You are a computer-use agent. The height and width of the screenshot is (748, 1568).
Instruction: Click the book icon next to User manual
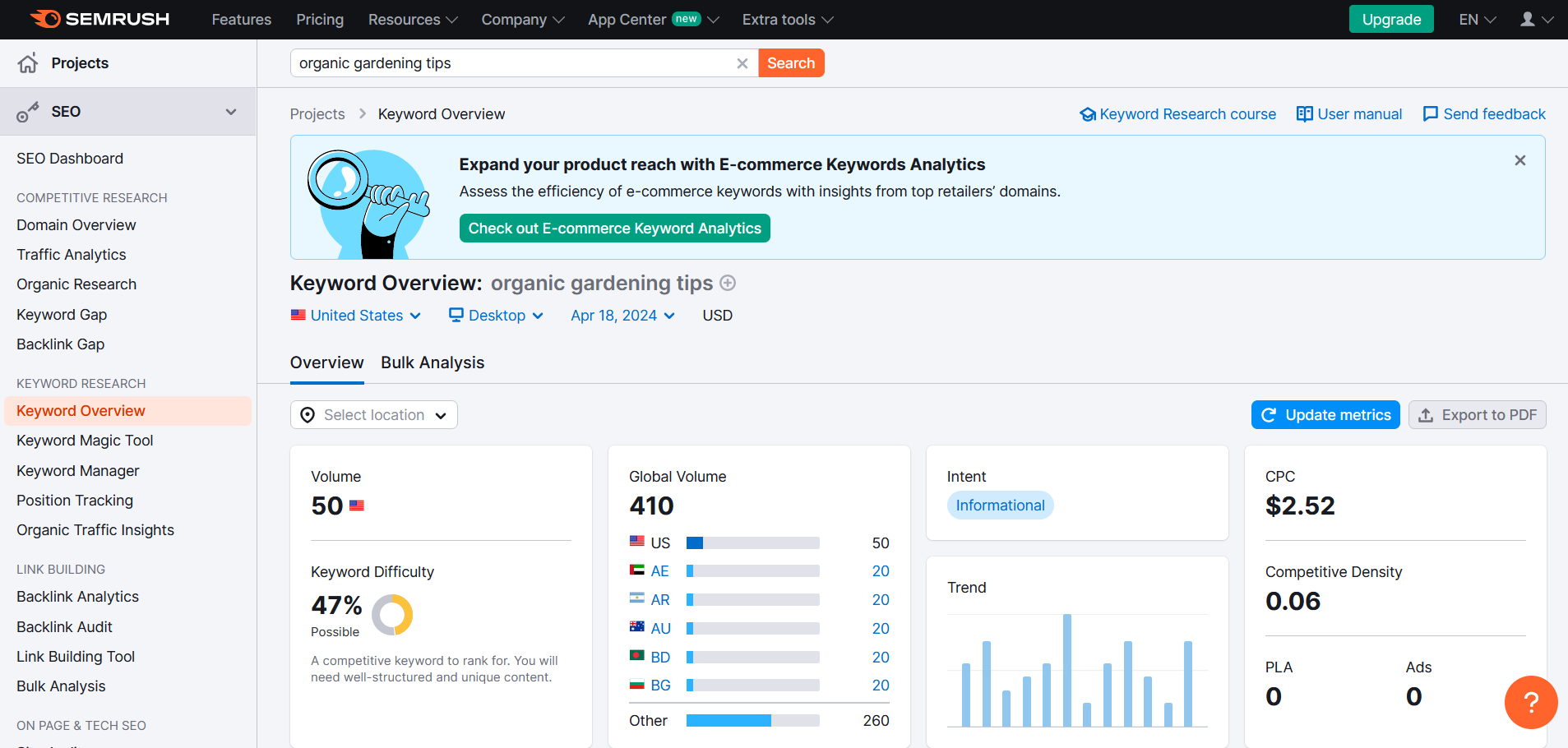1305,114
